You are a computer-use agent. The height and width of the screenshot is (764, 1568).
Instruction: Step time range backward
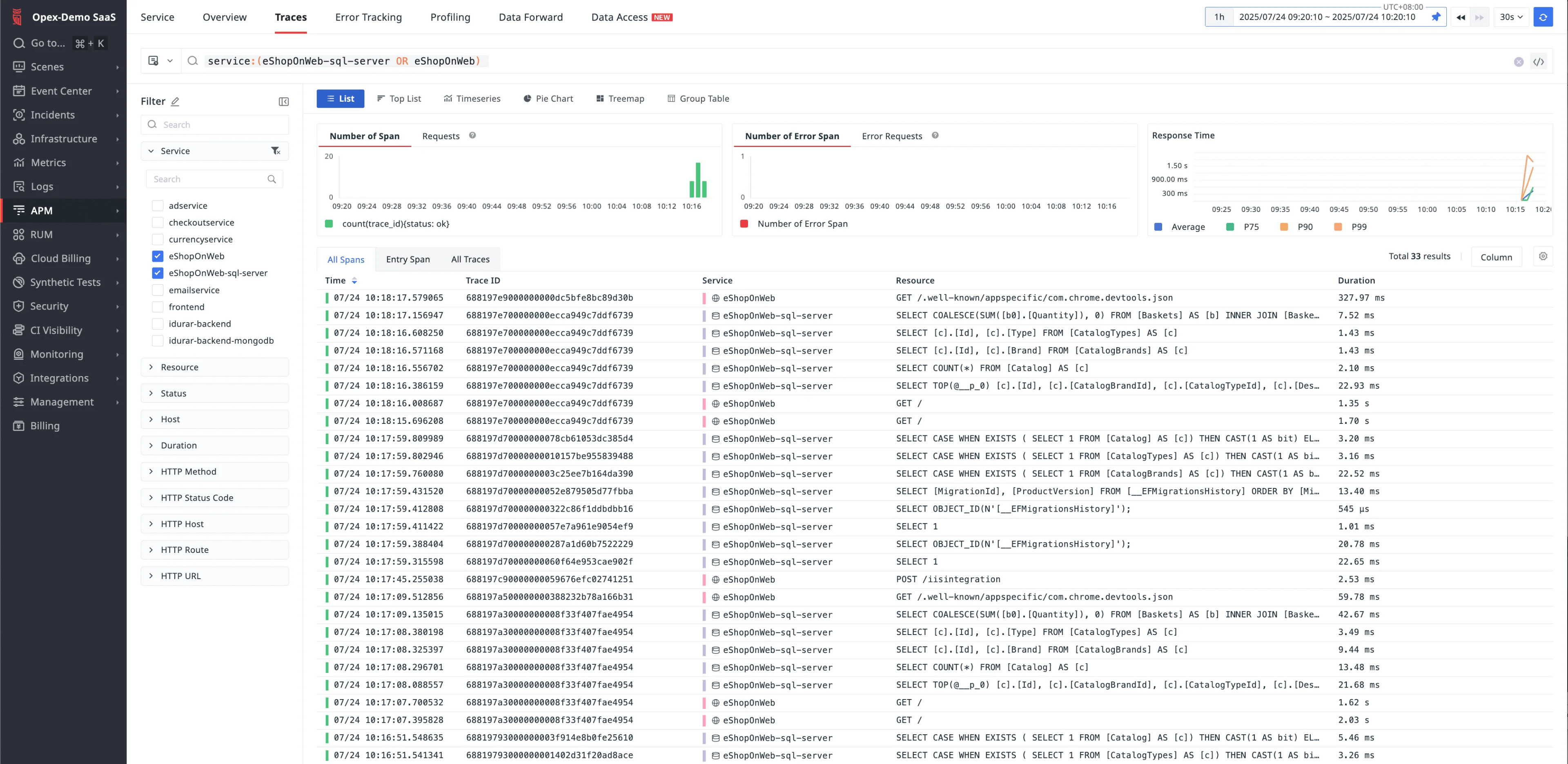(1461, 17)
